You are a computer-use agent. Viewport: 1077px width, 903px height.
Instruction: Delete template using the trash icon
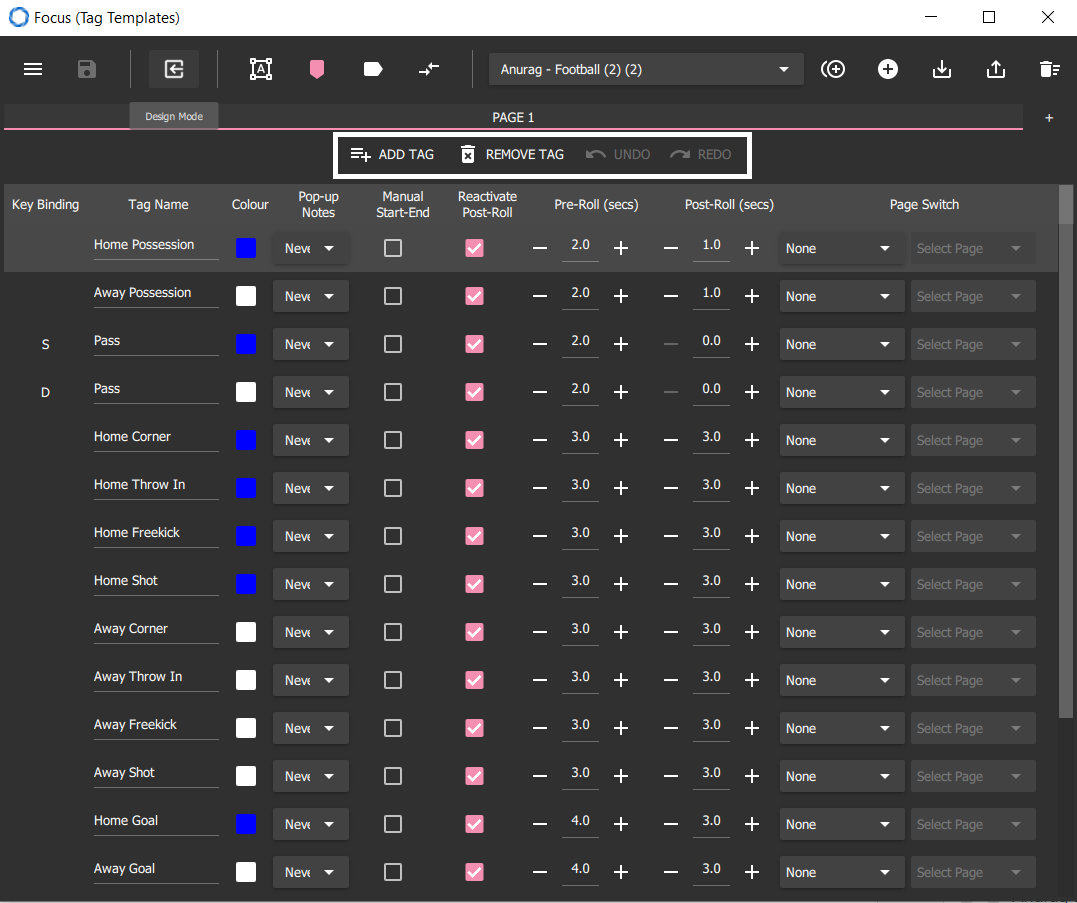pyautogui.click(x=1049, y=69)
